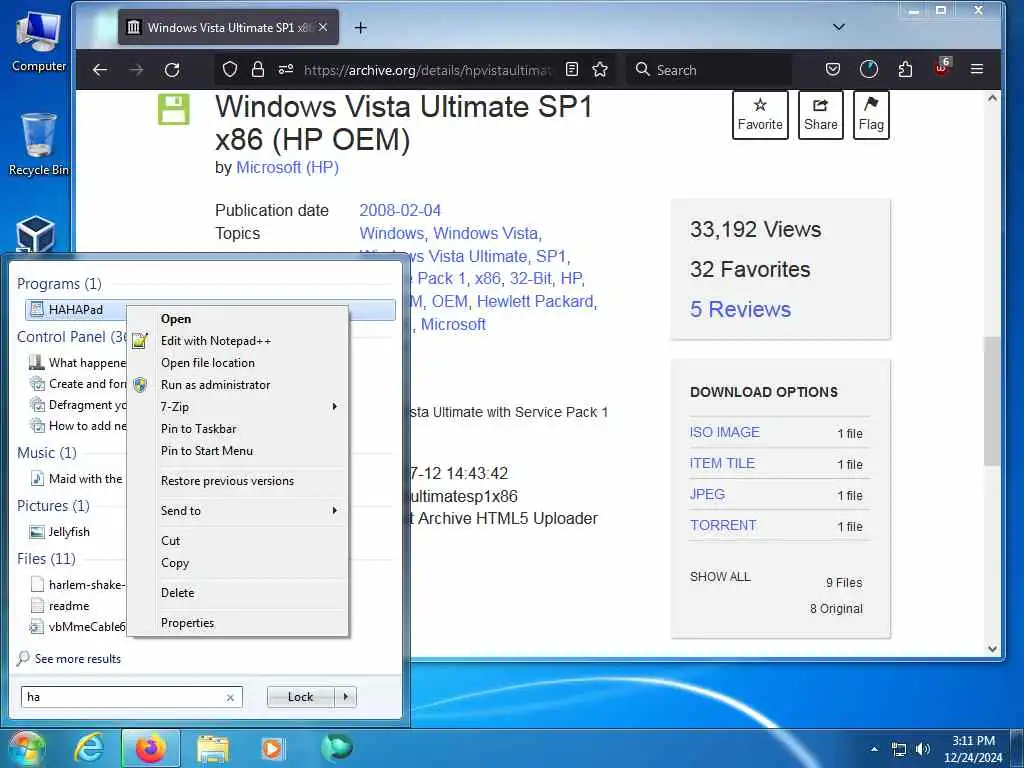
Task: Click the Lock button
Action: tap(300, 697)
